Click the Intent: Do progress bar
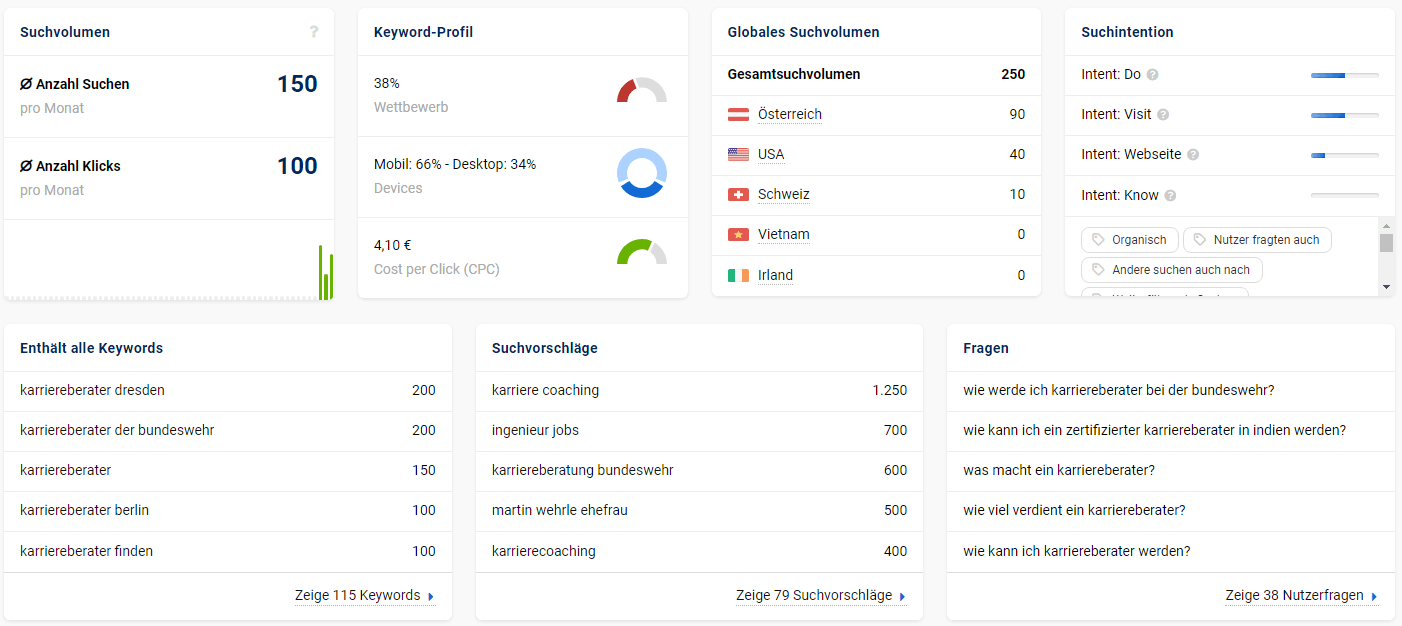This screenshot has height=626, width=1402. point(1344,75)
